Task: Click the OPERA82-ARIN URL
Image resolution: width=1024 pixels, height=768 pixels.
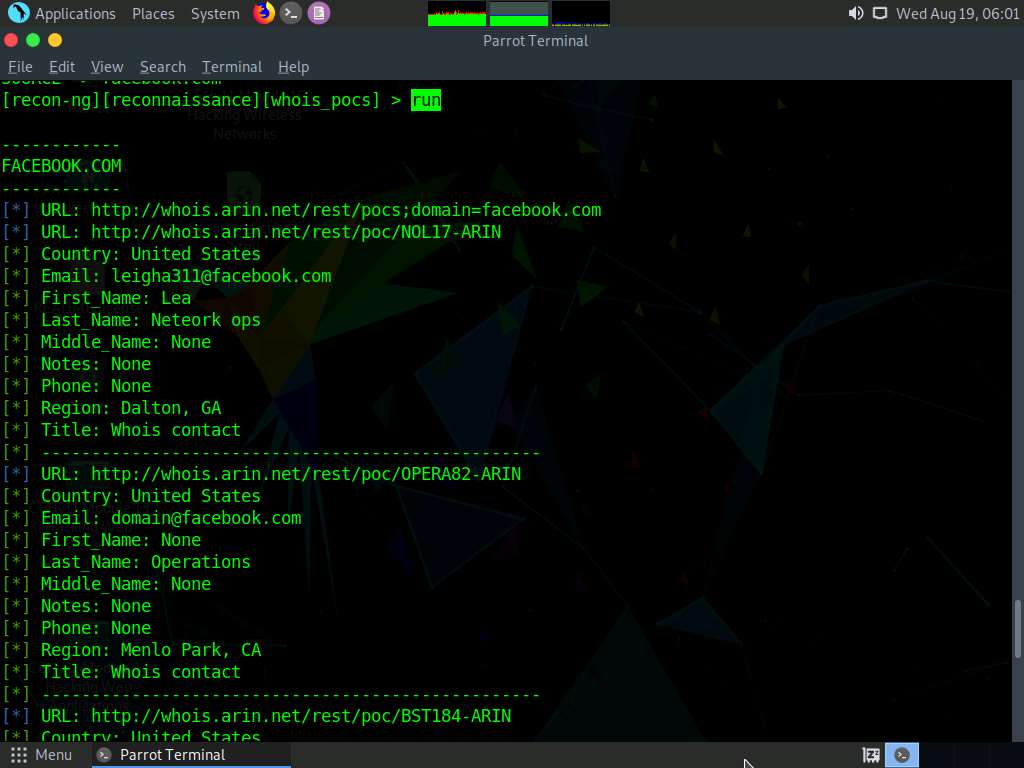Action: [306, 473]
